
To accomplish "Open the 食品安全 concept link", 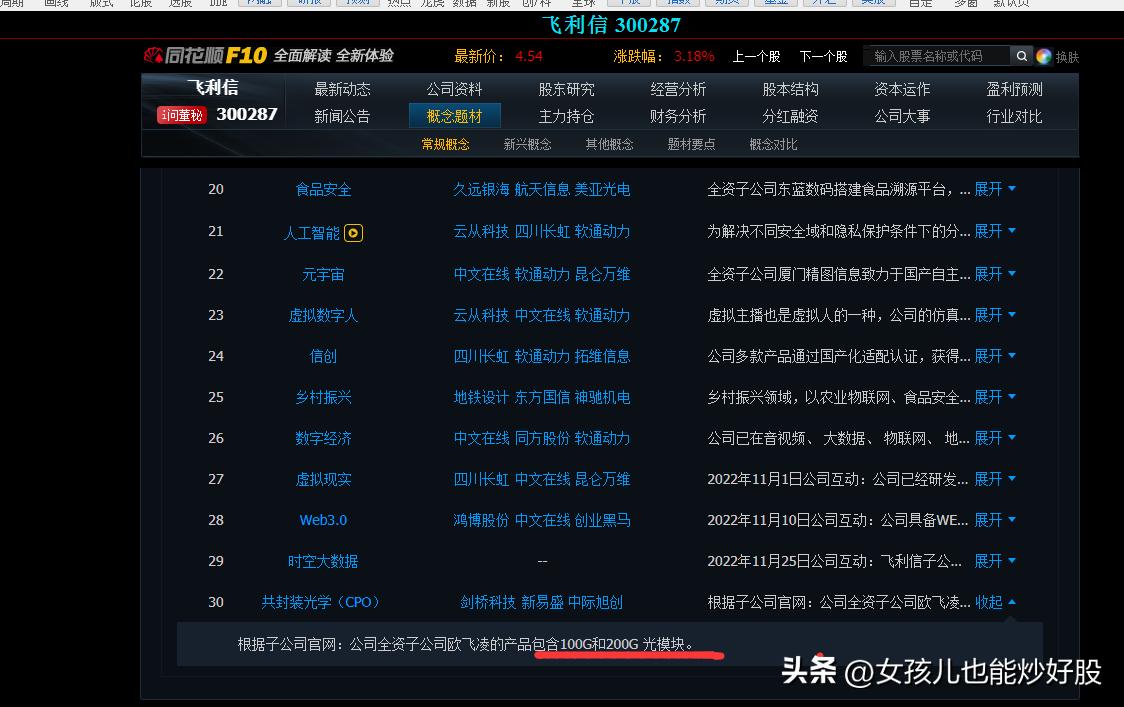I will pos(323,189).
